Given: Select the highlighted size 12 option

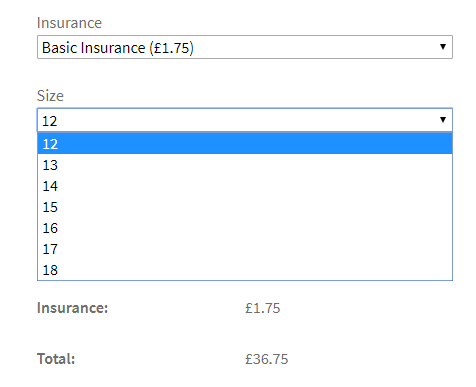Looking at the screenshot, I should 245,144.
